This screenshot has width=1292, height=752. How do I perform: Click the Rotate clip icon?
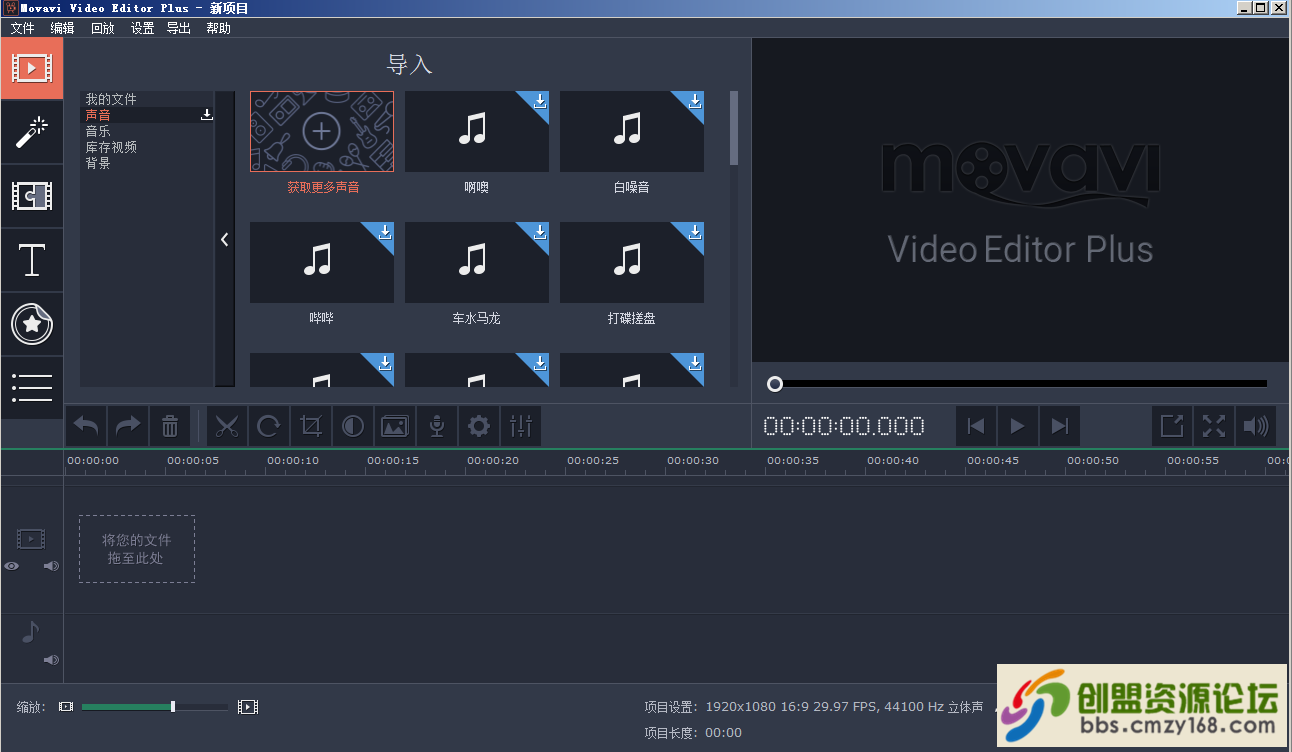tap(269, 426)
